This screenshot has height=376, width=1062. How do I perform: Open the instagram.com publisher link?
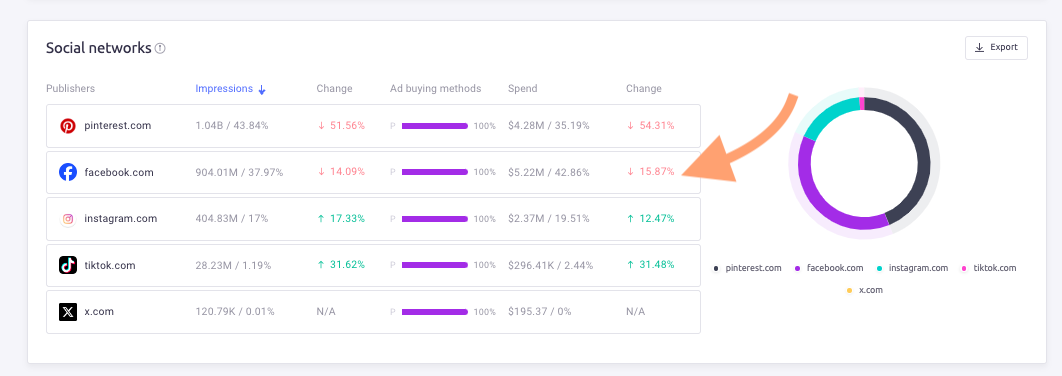(x=121, y=219)
